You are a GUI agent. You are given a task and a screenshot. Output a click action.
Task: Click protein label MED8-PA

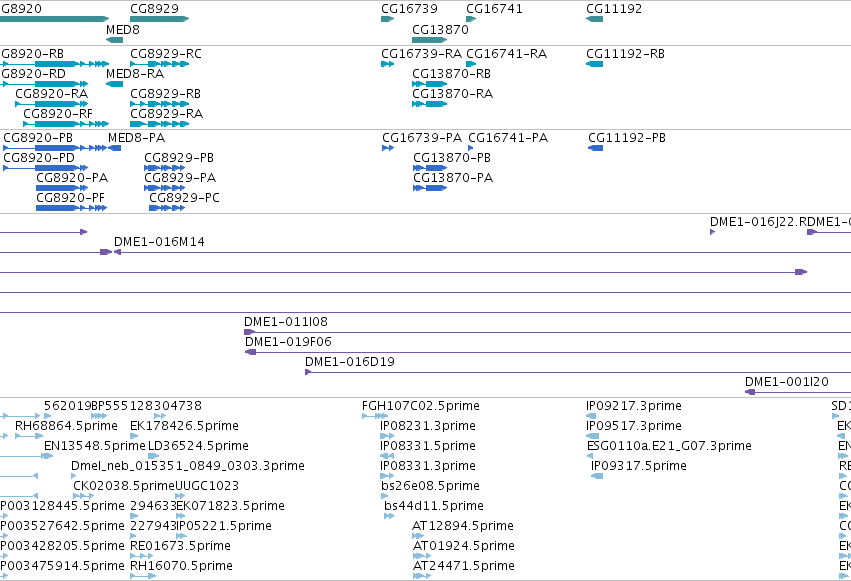(x=137, y=138)
